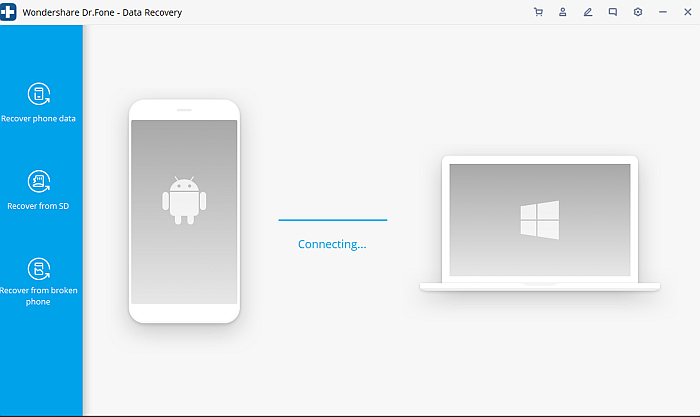Minimize the Dr.Fone window

tap(663, 12)
